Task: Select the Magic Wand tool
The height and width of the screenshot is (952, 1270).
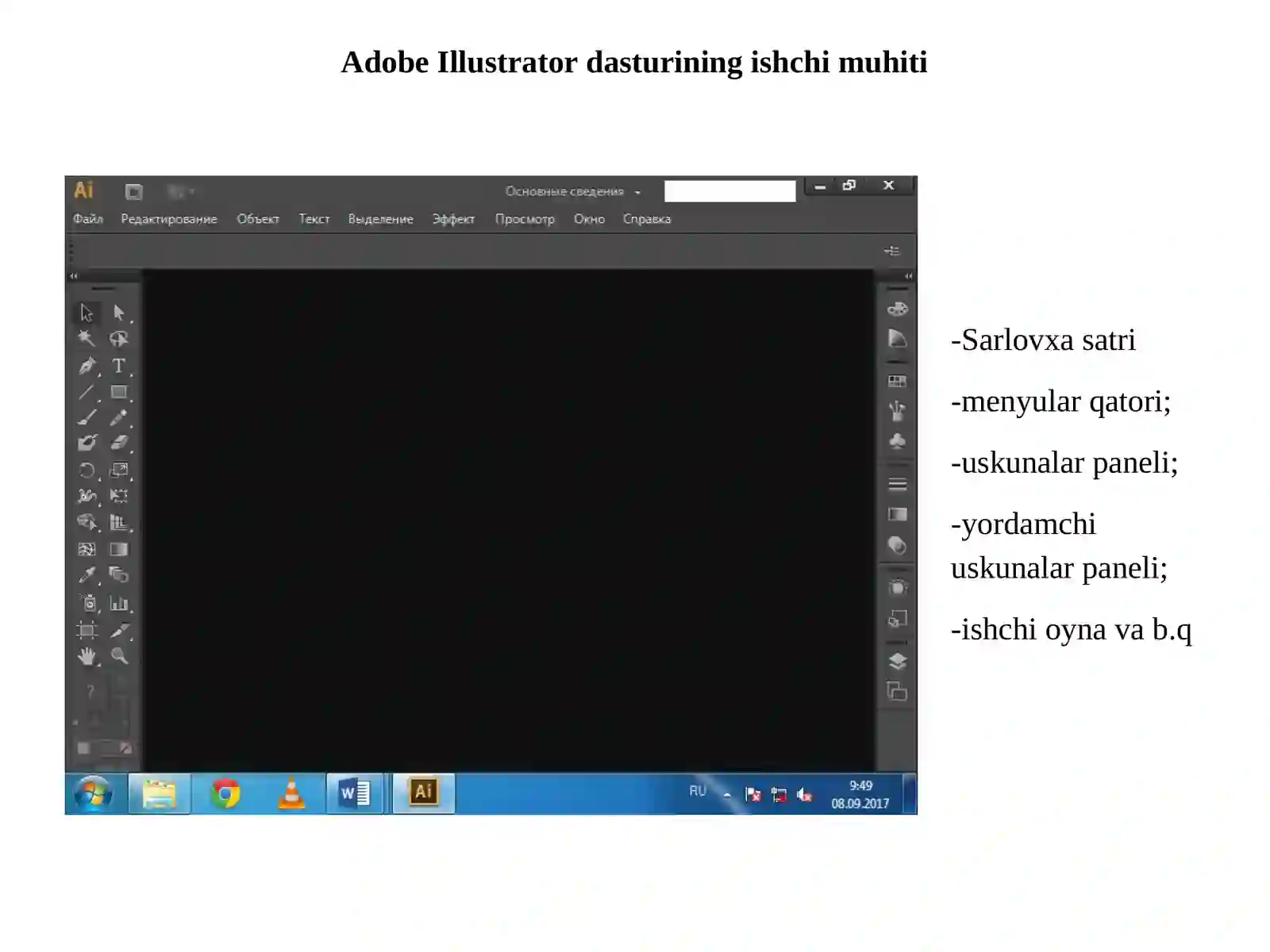Action: 87,340
